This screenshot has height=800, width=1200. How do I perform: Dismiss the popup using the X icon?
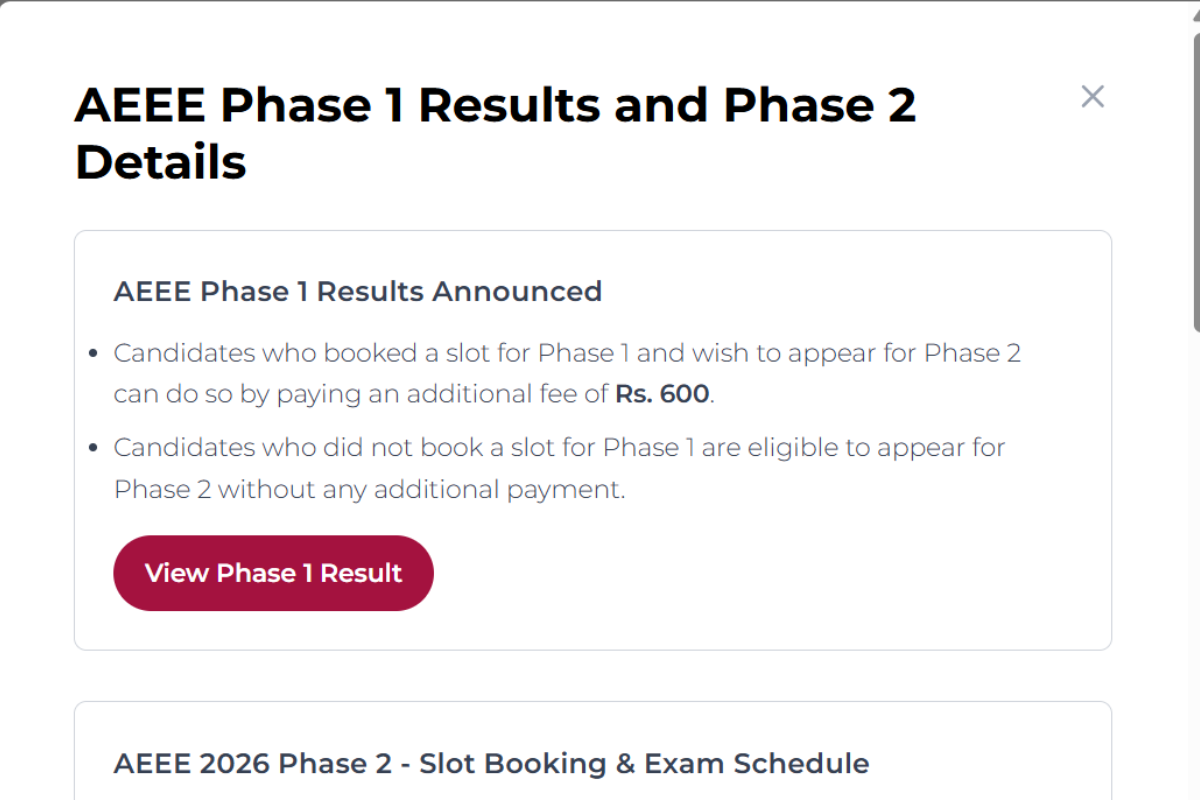[1092, 96]
